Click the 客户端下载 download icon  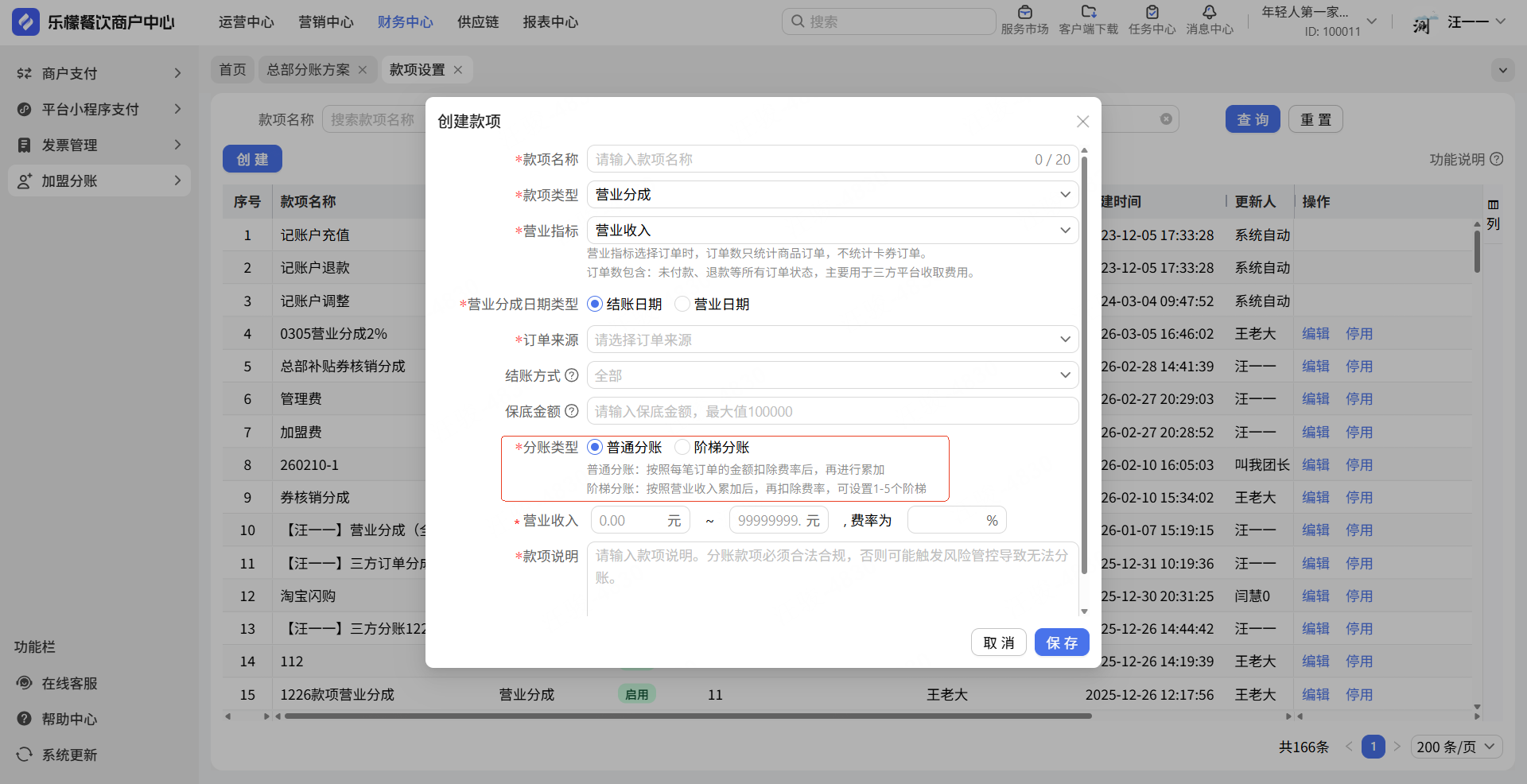click(1088, 13)
